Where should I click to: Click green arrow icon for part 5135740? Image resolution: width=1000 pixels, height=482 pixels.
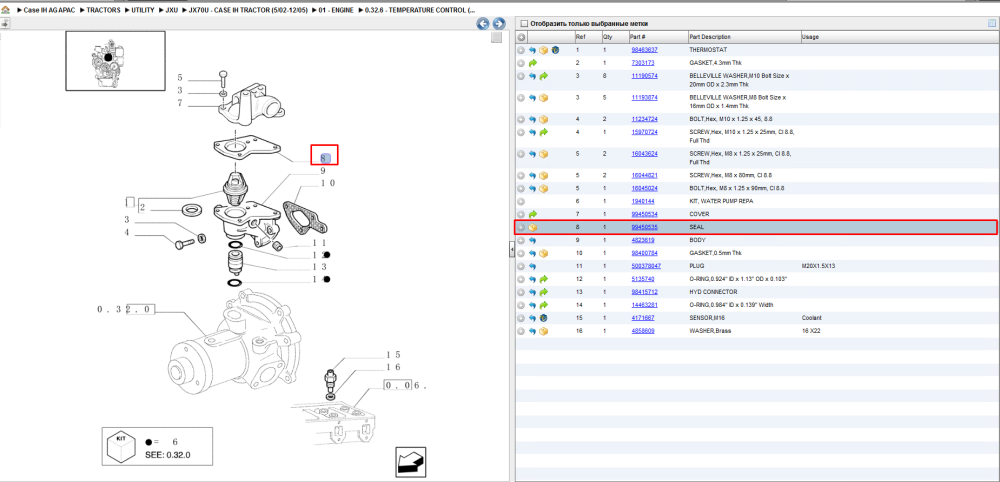(543, 279)
